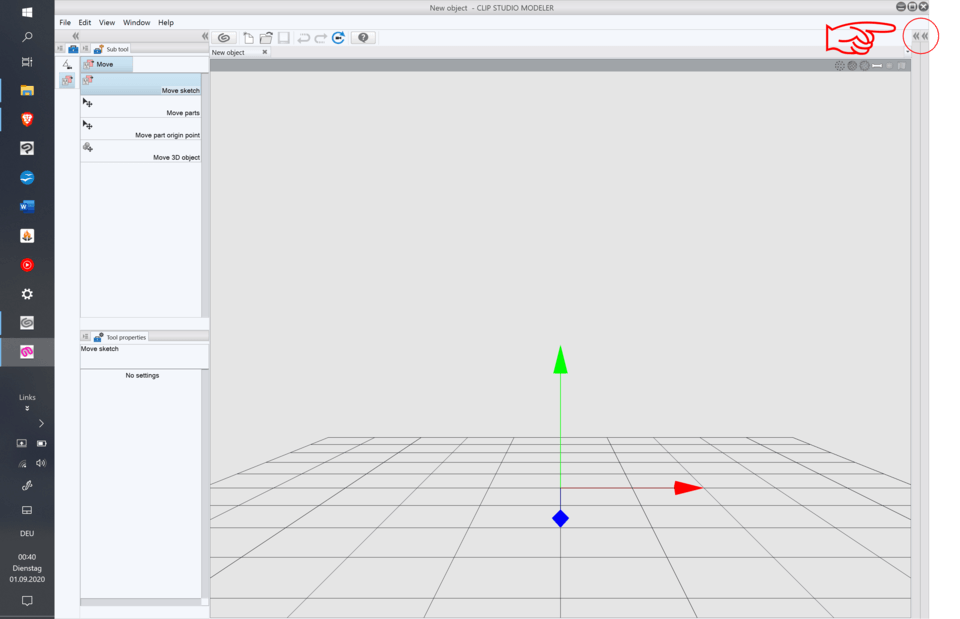
Task: Open the gray Clip Studio taskbar icon
Action: [27, 323]
